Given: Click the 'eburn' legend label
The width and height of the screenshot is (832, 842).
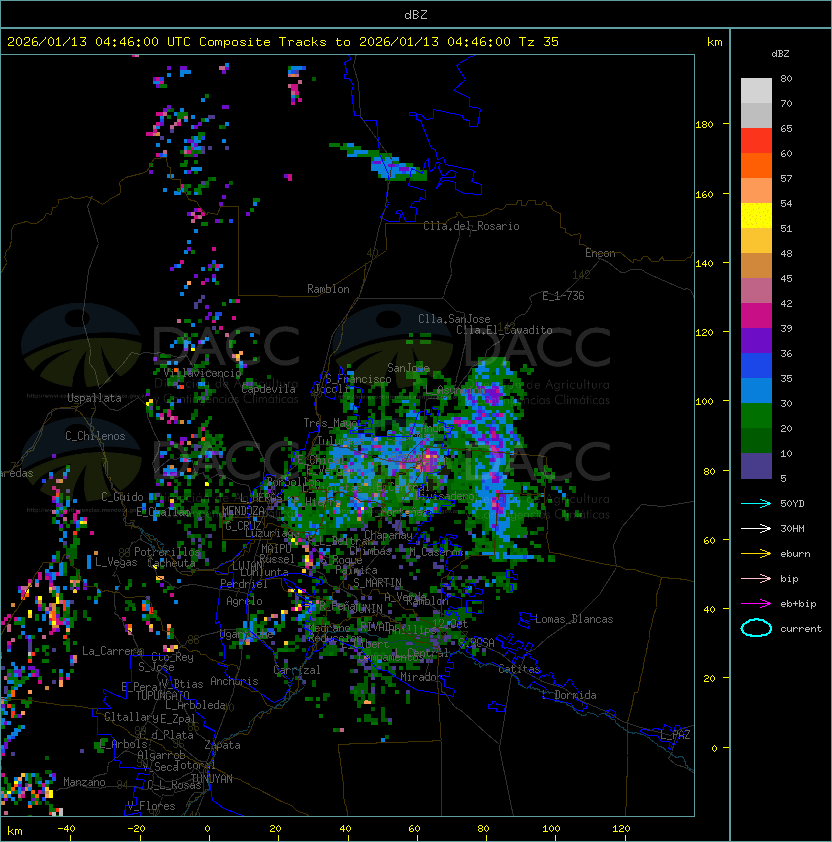Looking at the screenshot, I should (795, 554).
